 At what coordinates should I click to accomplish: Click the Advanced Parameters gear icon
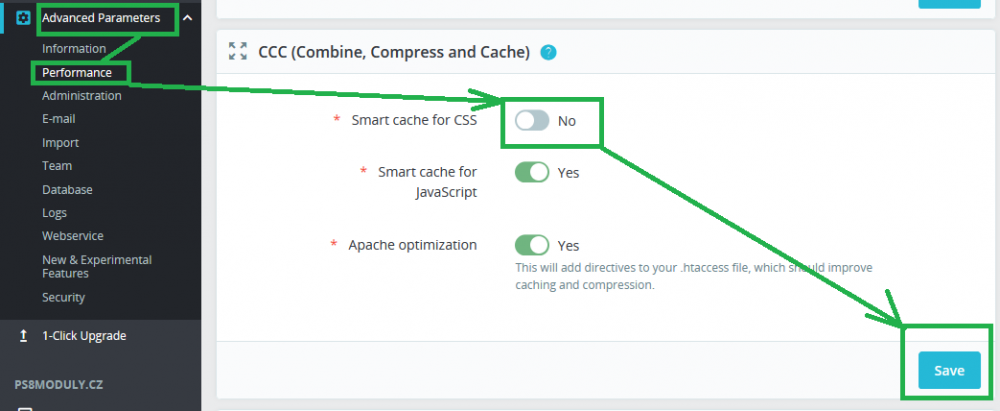click(23, 17)
